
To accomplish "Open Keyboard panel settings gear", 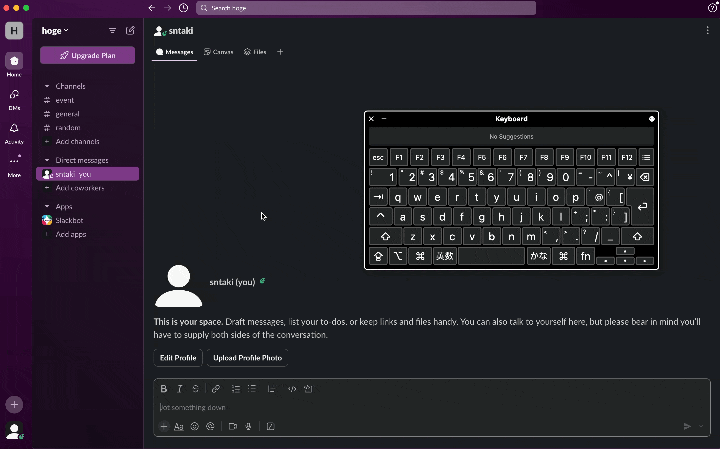I will pyautogui.click(x=652, y=119).
